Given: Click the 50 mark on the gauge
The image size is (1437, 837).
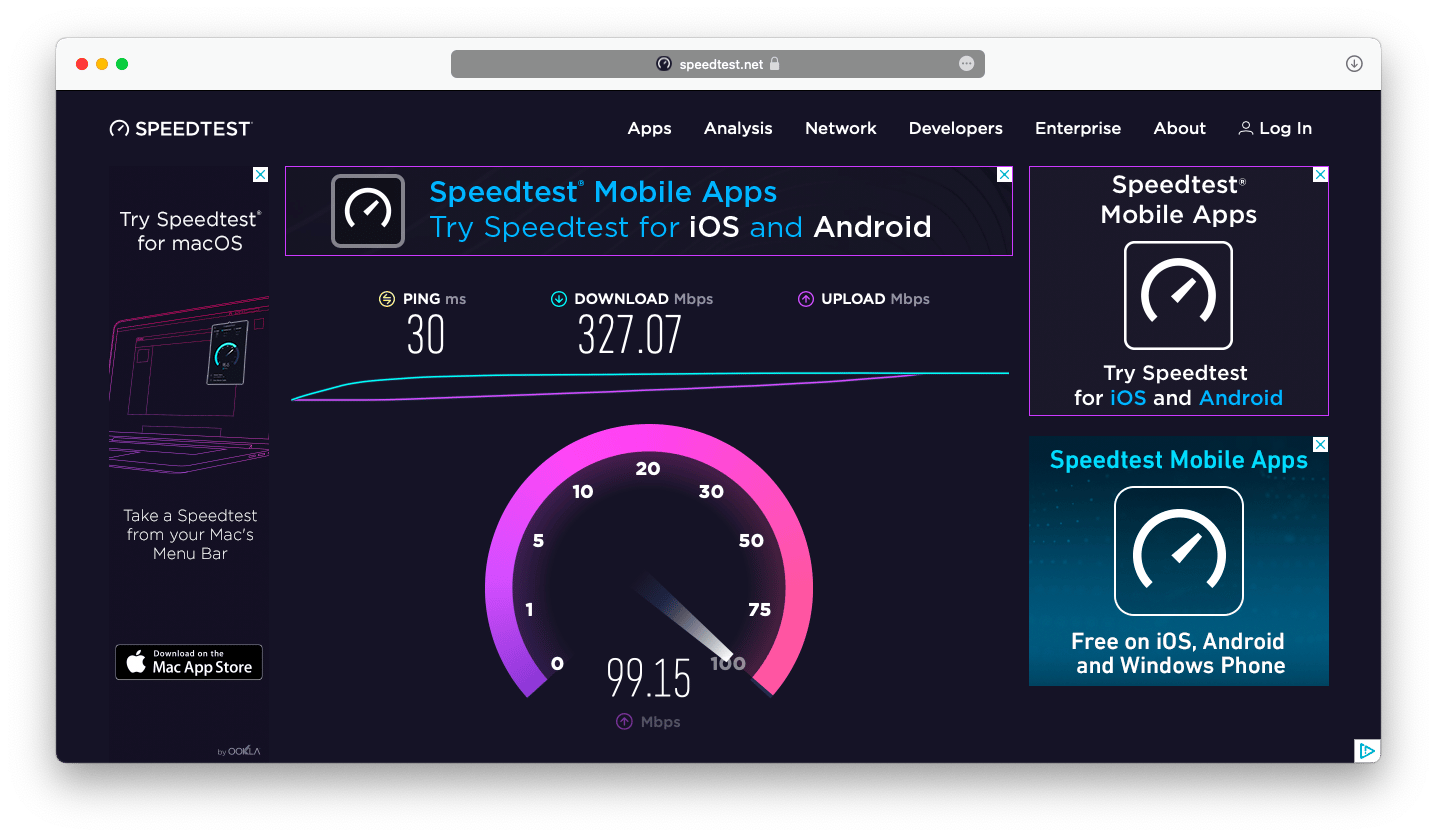Looking at the screenshot, I should coord(751,541).
